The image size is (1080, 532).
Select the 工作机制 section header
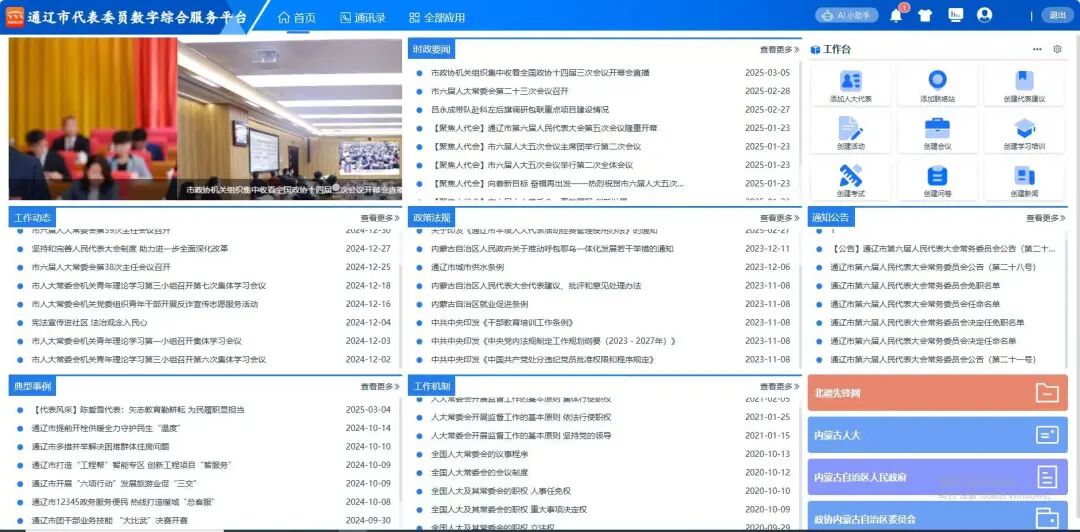[x=431, y=387]
